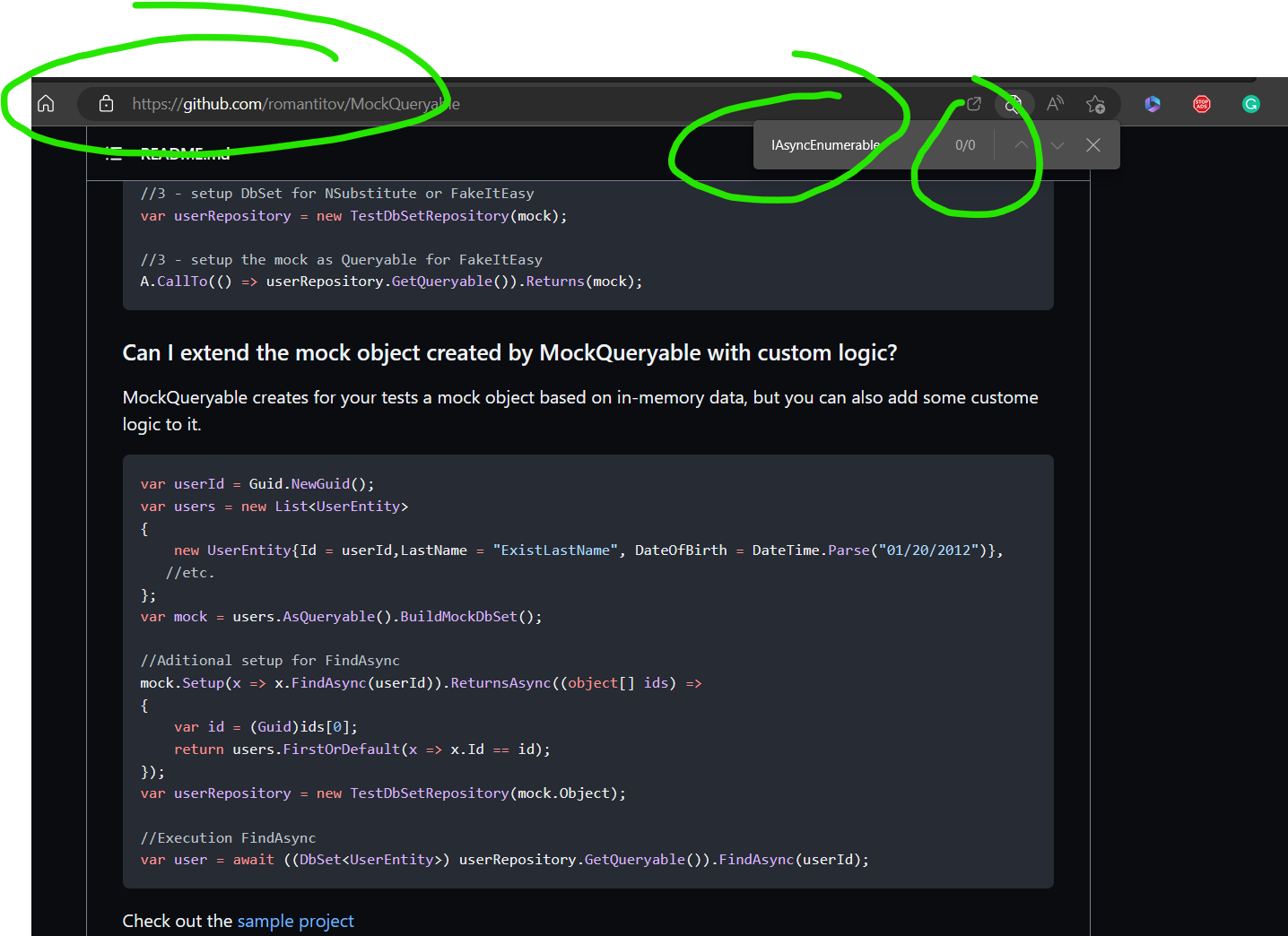Viewport: 1288px width, 936px height.
Task: Open the page in app via external-link icon
Action: (x=974, y=104)
